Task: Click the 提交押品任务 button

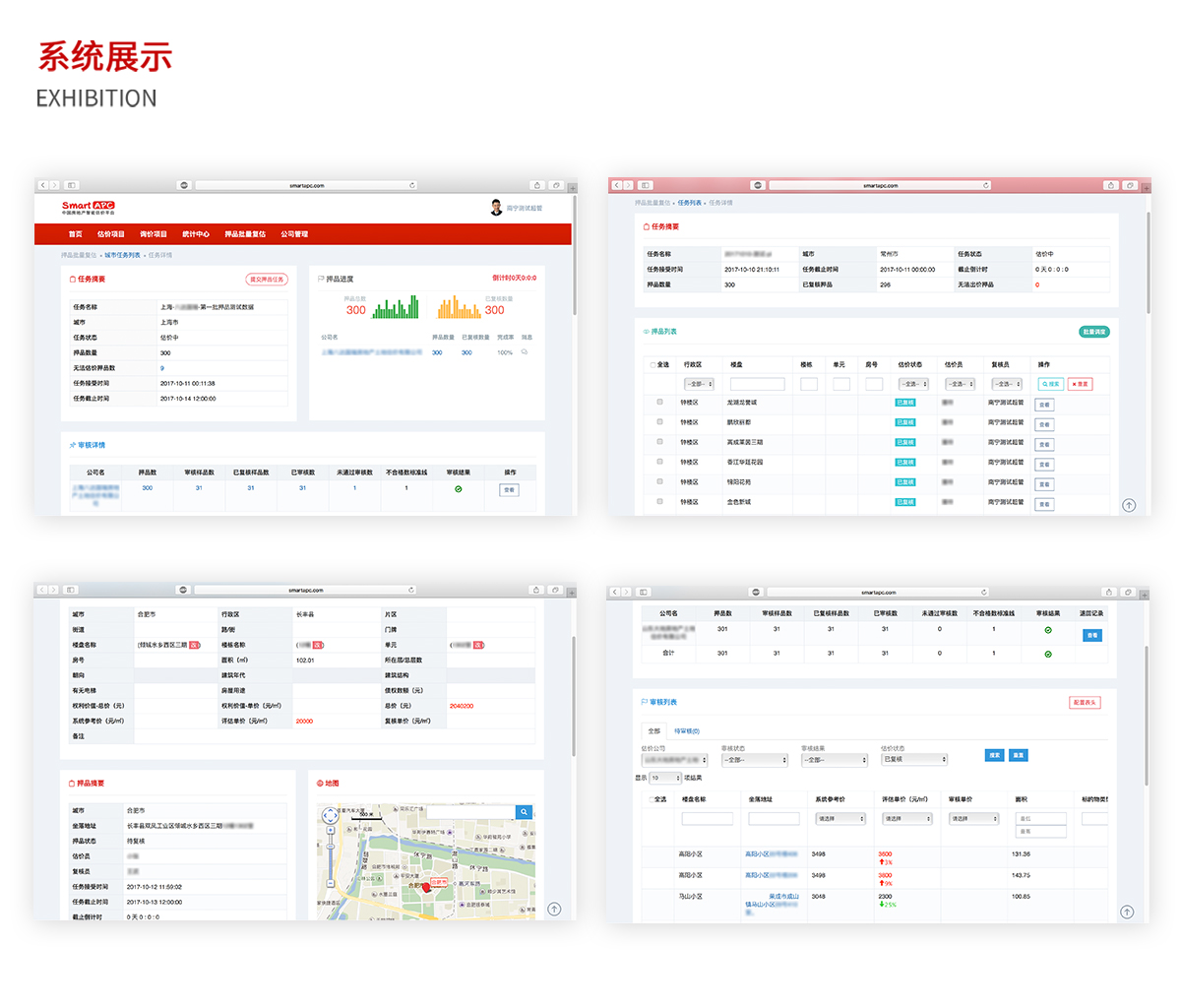Action: point(267,280)
